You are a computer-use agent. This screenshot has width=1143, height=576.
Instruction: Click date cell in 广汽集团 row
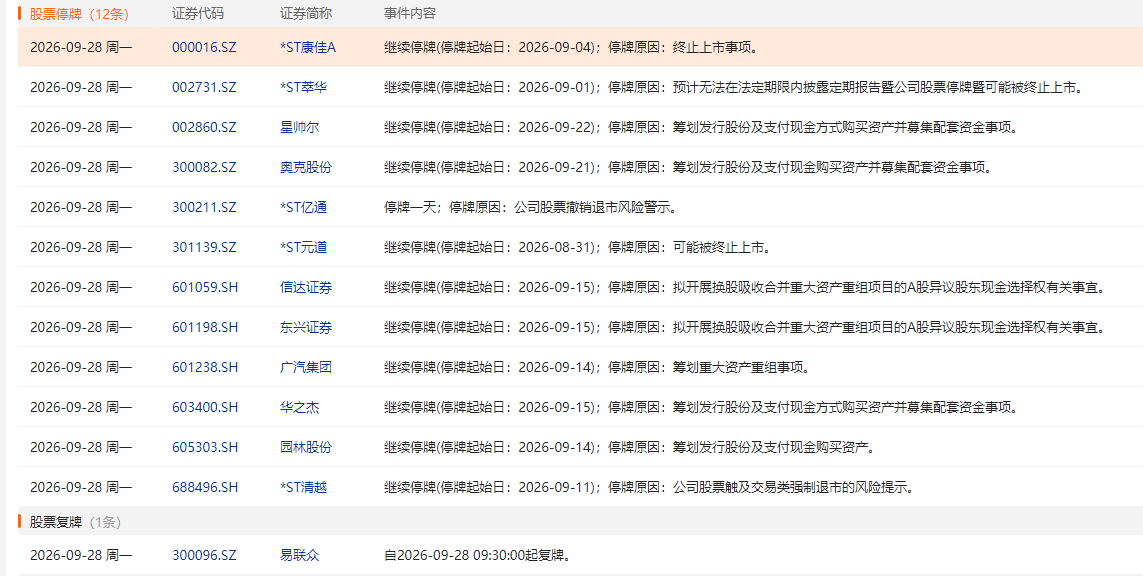tap(81, 367)
